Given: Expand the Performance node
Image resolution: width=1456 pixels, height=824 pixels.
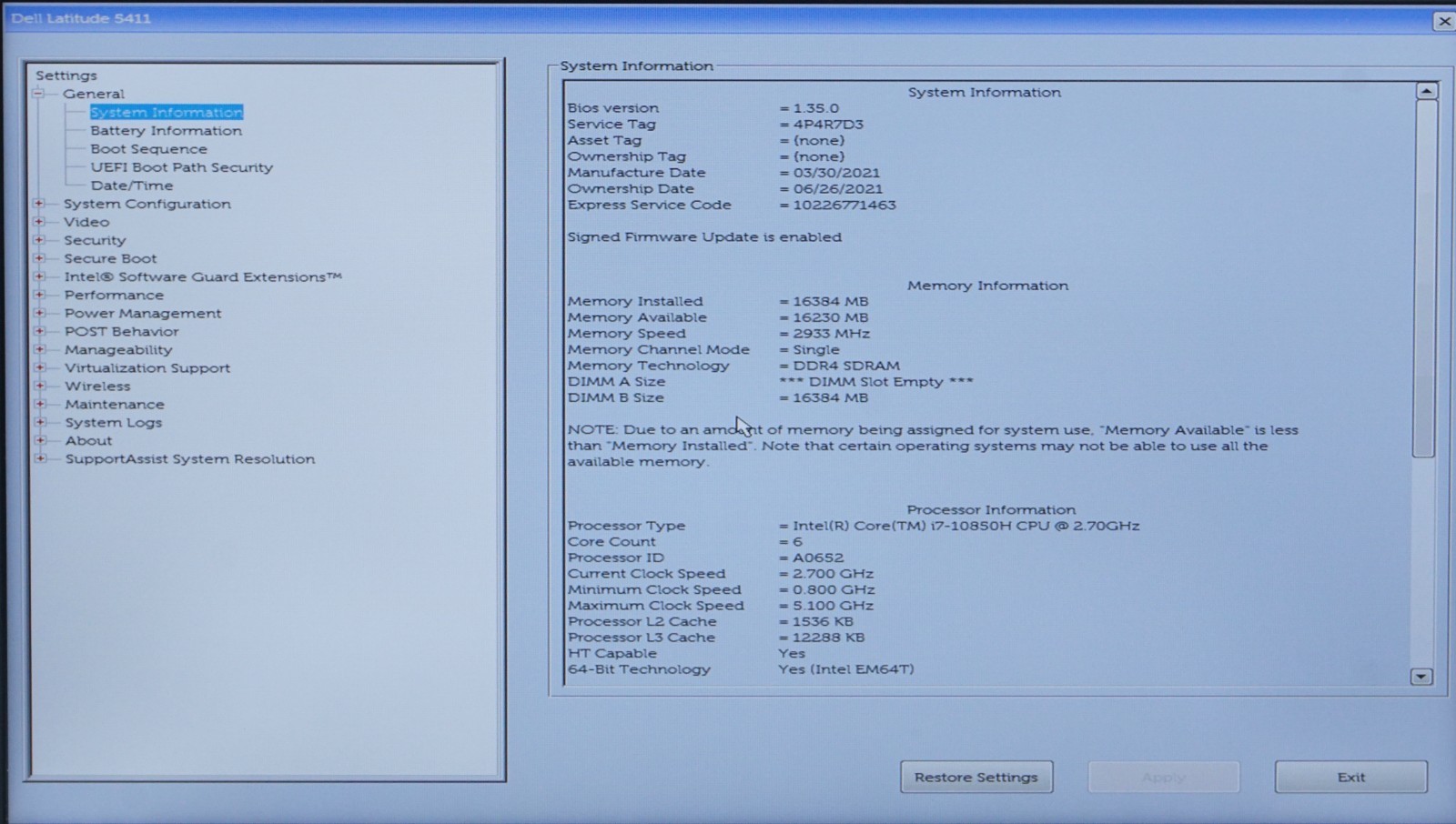Looking at the screenshot, I should tap(39, 295).
